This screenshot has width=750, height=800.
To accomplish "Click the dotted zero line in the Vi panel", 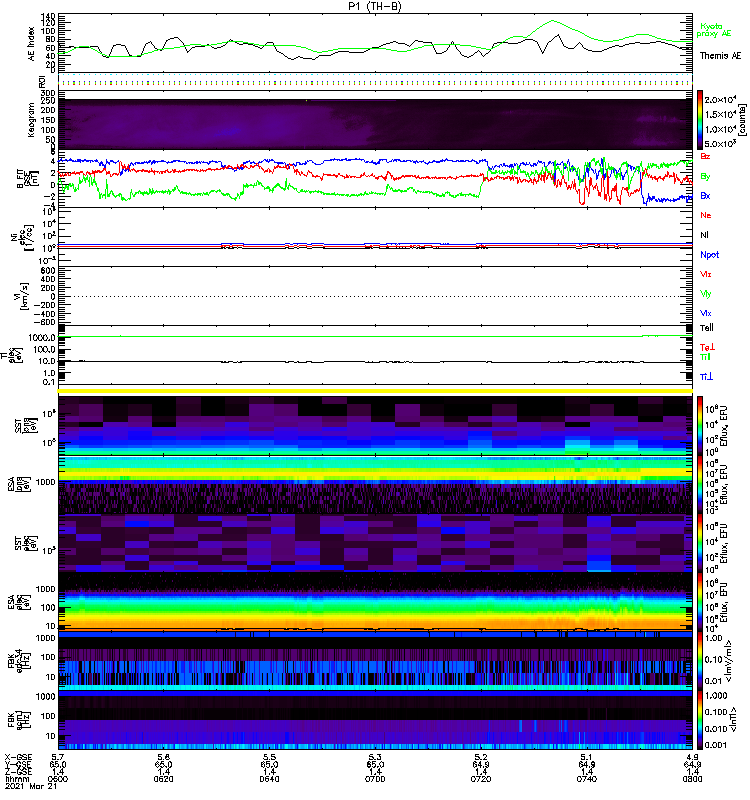I will 375,296.
